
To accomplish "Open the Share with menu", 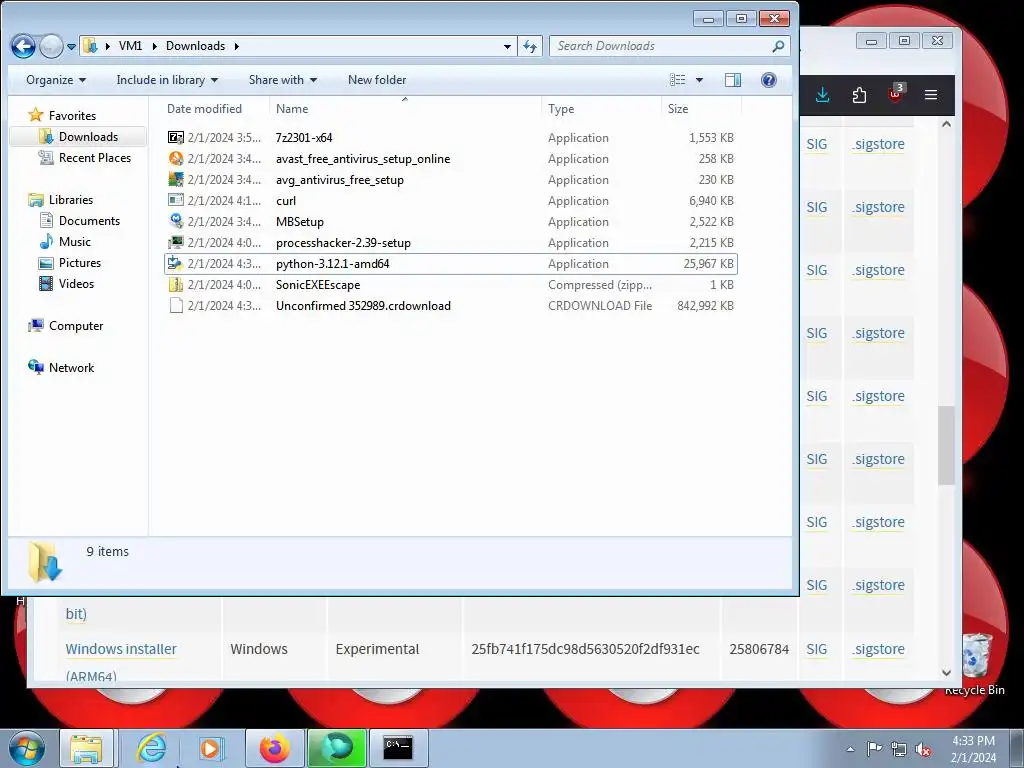I will [x=282, y=80].
